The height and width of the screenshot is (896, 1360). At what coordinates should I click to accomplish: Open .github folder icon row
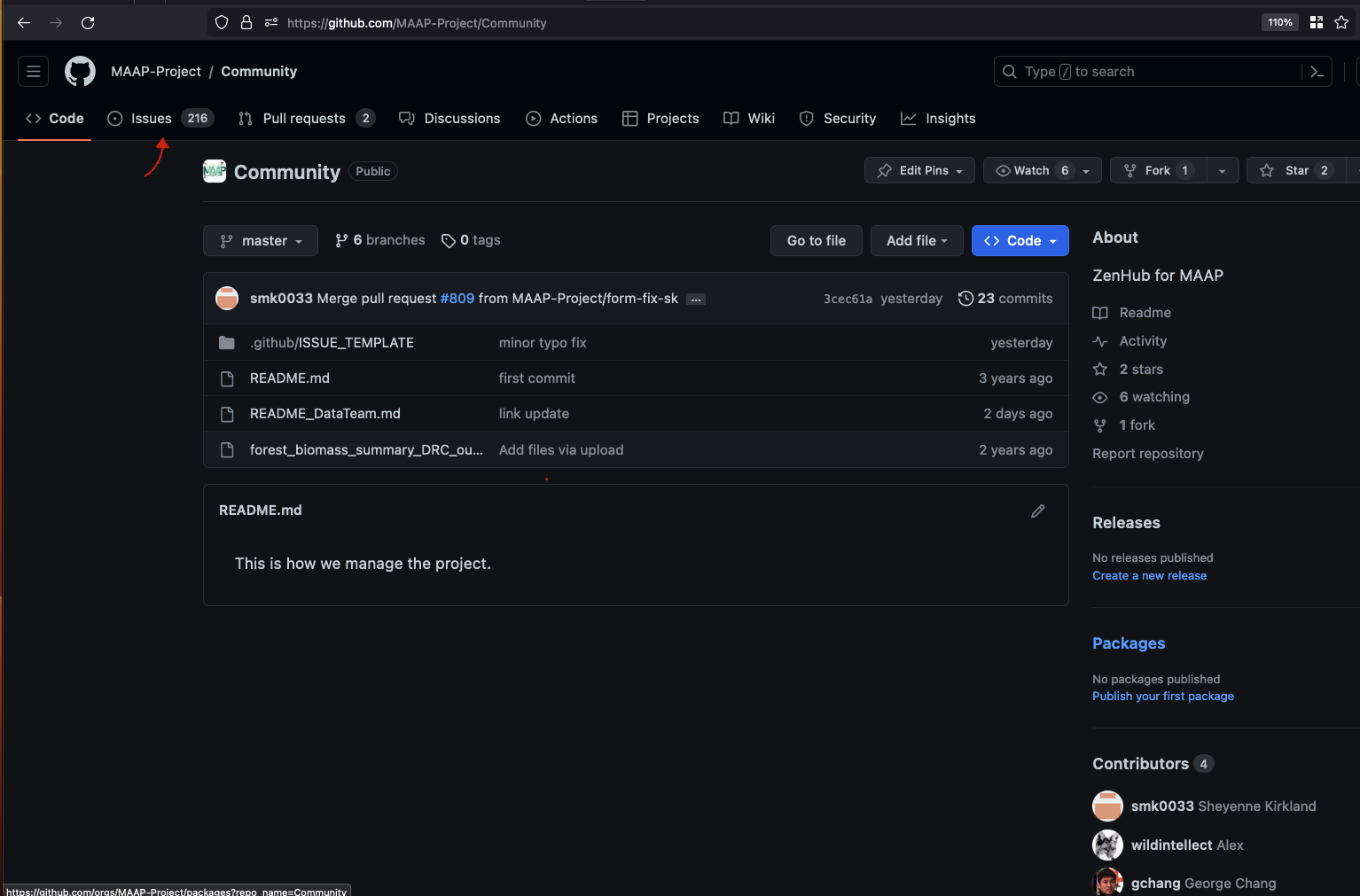(x=227, y=343)
